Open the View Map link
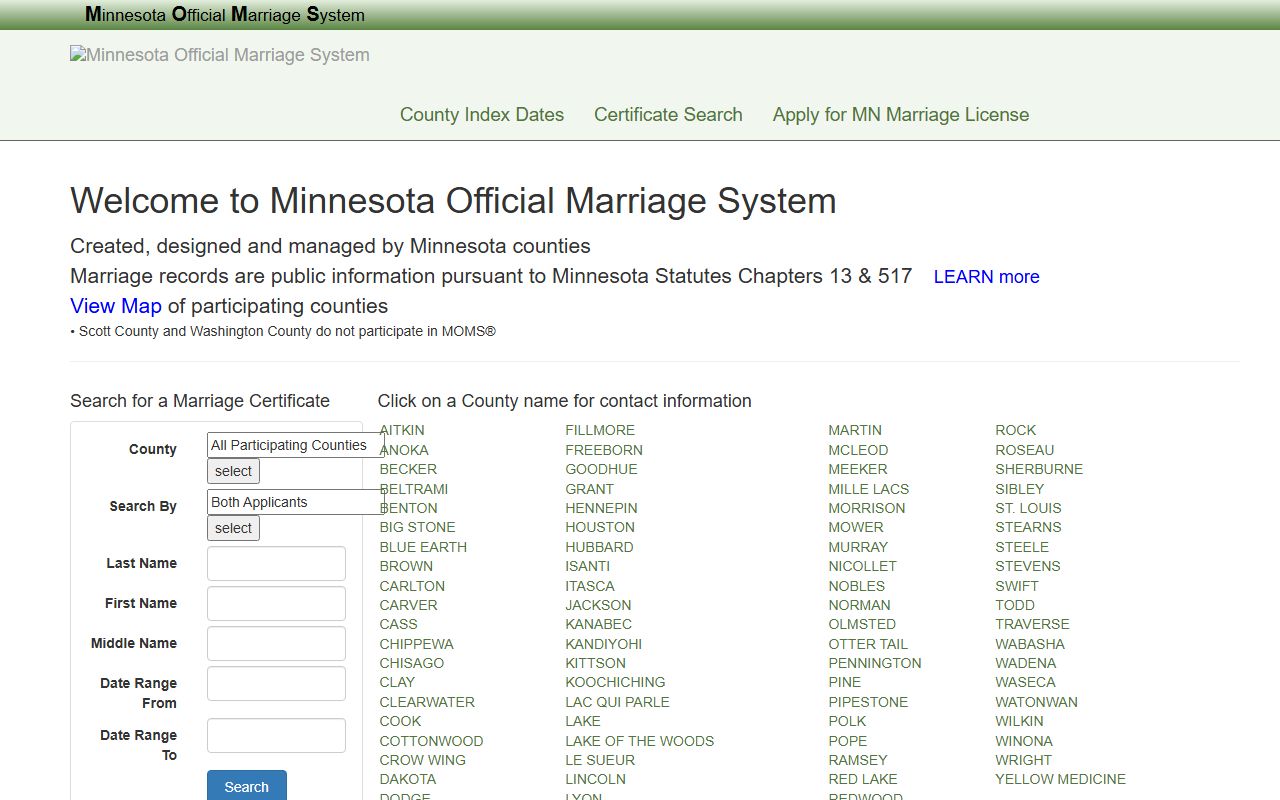The height and width of the screenshot is (800, 1280). [x=116, y=306]
